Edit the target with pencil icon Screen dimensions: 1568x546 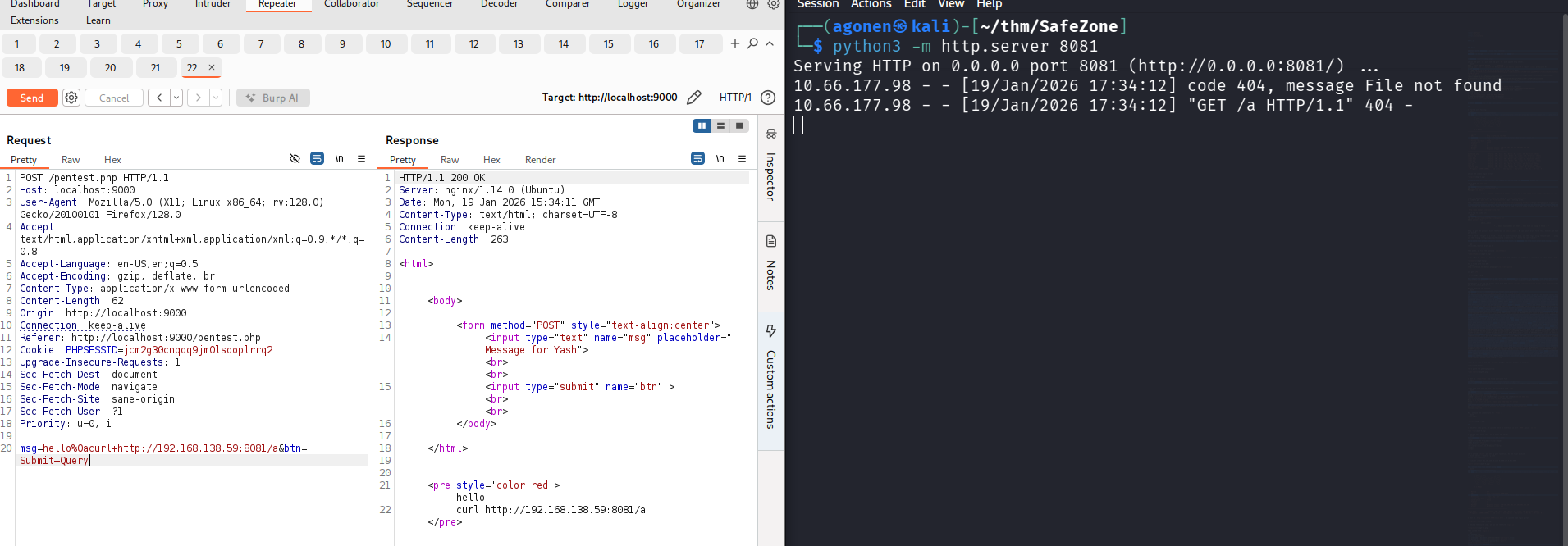(x=694, y=98)
